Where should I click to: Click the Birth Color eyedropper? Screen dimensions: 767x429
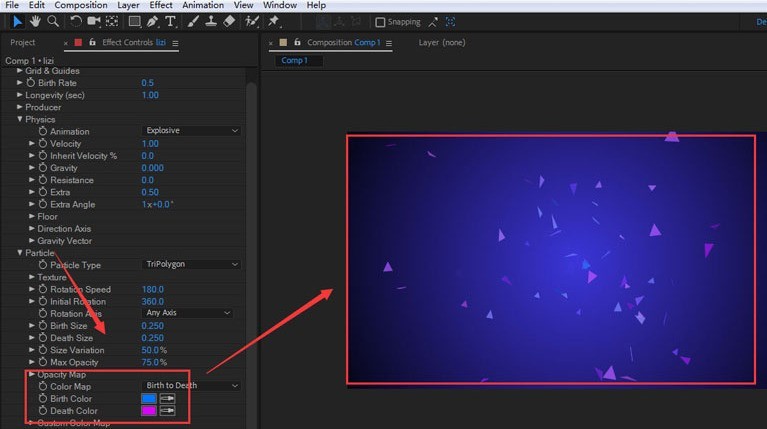coord(167,399)
